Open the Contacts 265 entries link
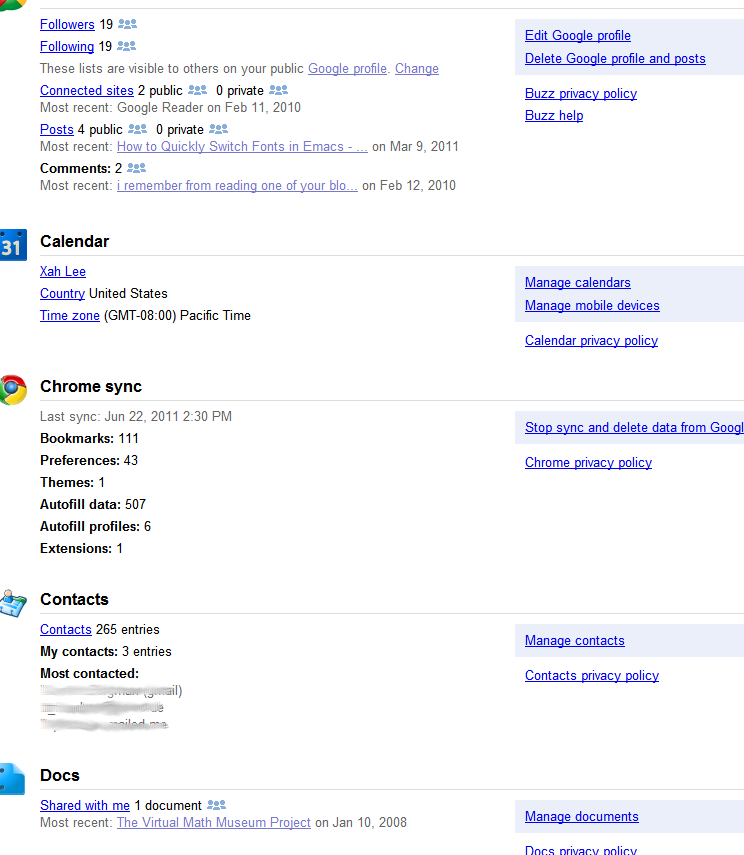744x855 pixels. [65, 629]
